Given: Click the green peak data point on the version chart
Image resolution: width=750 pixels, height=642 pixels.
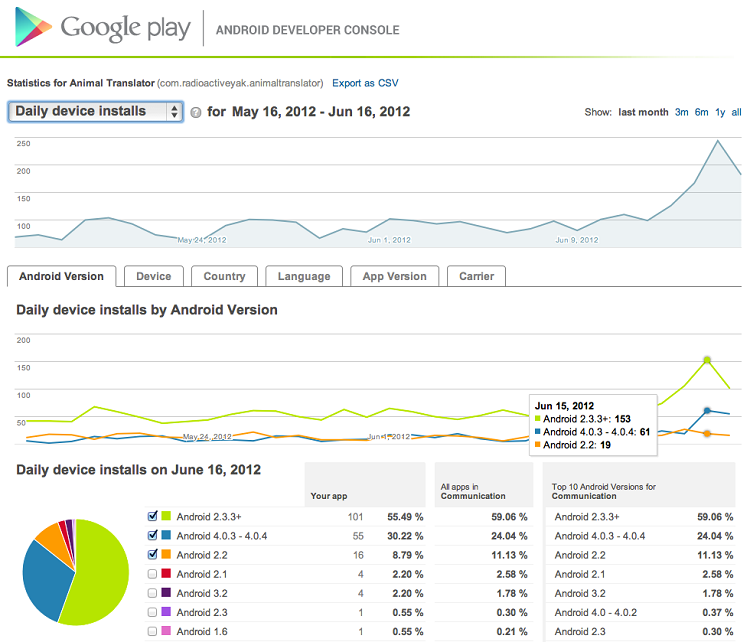Looking at the screenshot, I should coord(707,359).
